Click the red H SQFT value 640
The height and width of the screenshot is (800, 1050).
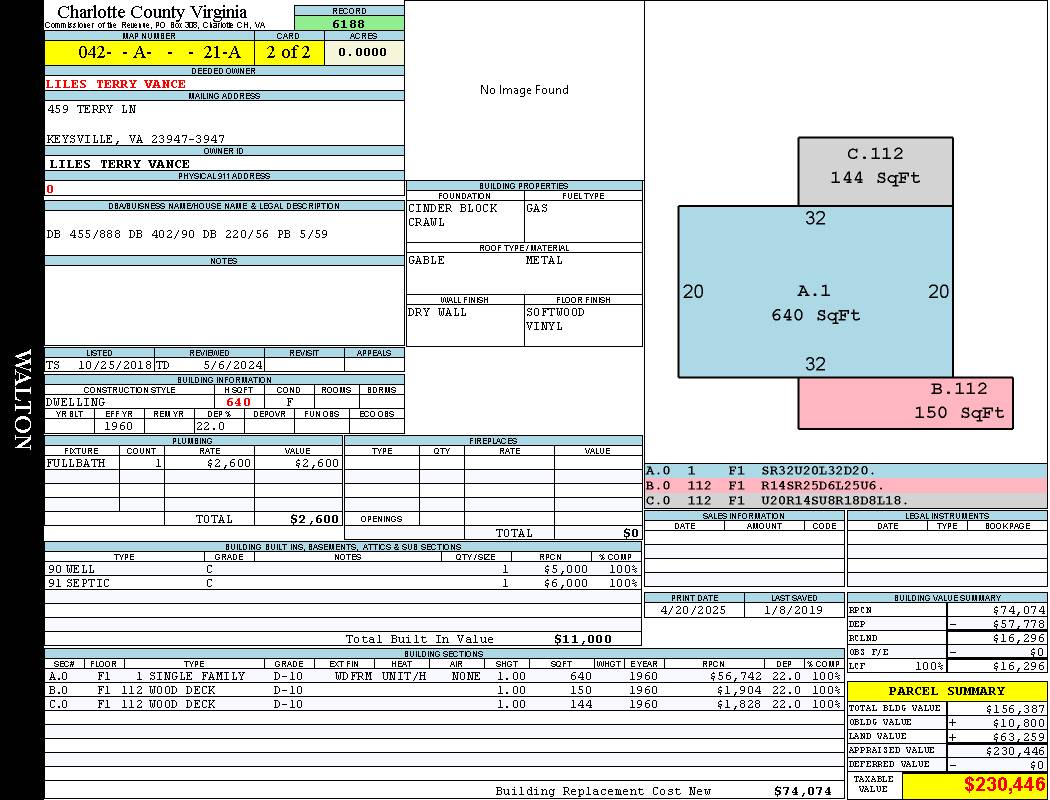(239, 402)
